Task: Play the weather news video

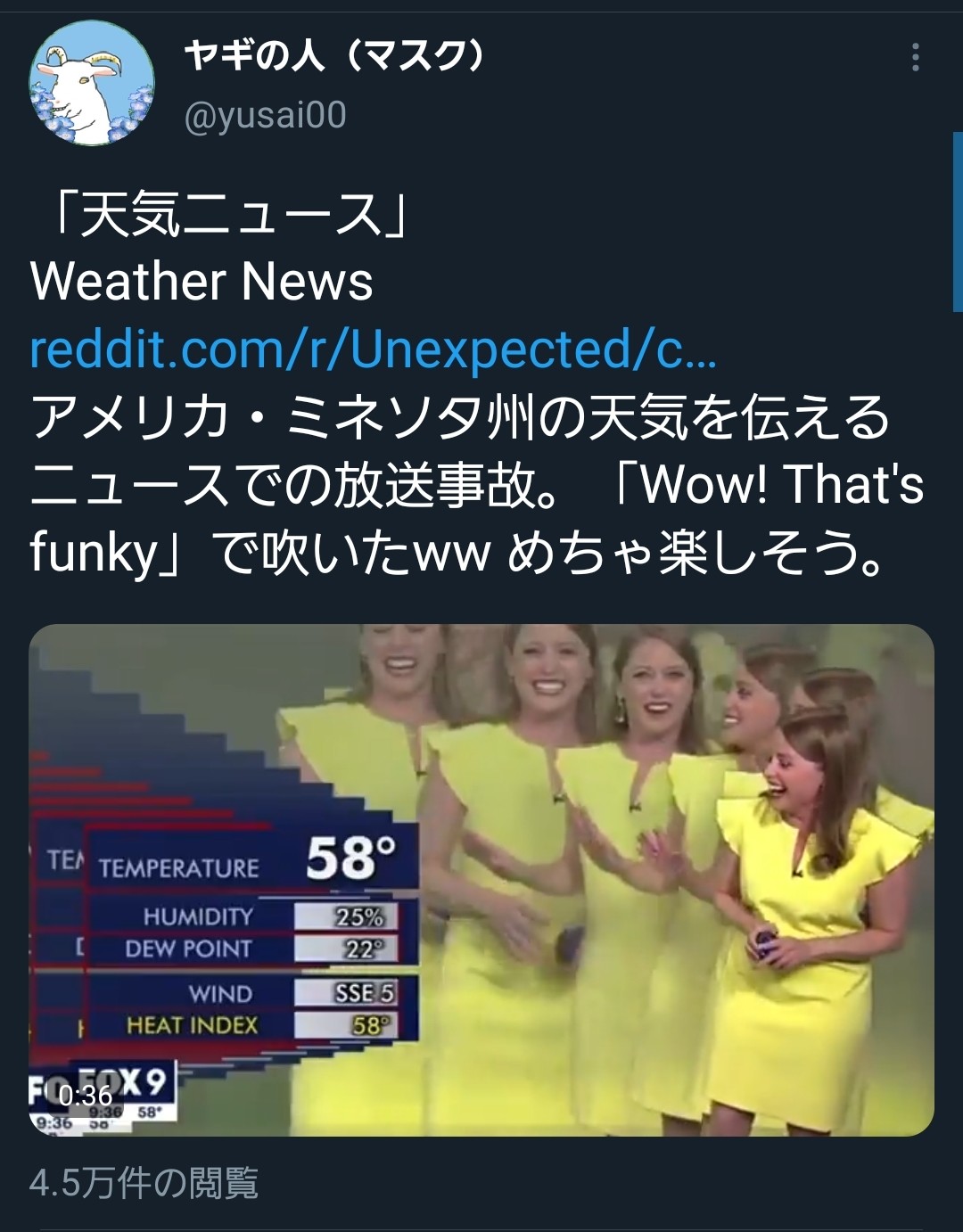Action: click(x=481, y=880)
